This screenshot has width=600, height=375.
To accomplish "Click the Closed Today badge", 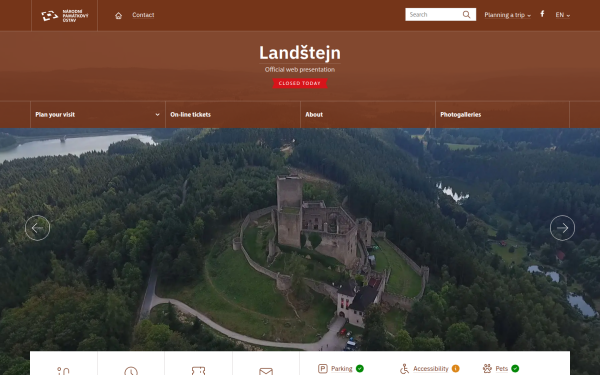I will coord(300,83).
